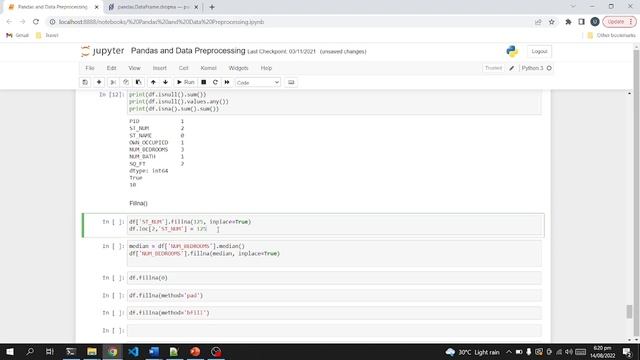Click the notebook vertical scrollbar thumb
The image size is (640, 360).
point(629,311)
